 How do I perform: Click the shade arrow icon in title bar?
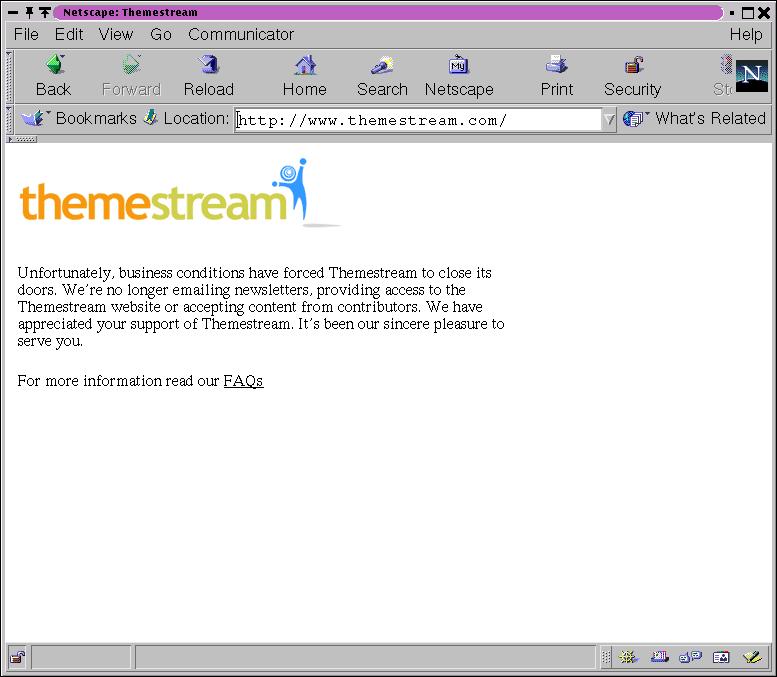[x=45, y=12]
